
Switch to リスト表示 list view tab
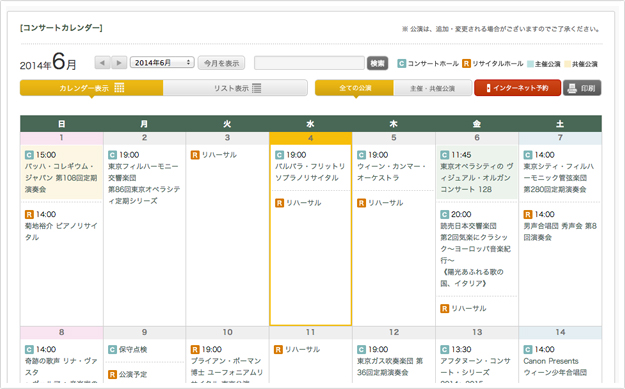point(235,88)
